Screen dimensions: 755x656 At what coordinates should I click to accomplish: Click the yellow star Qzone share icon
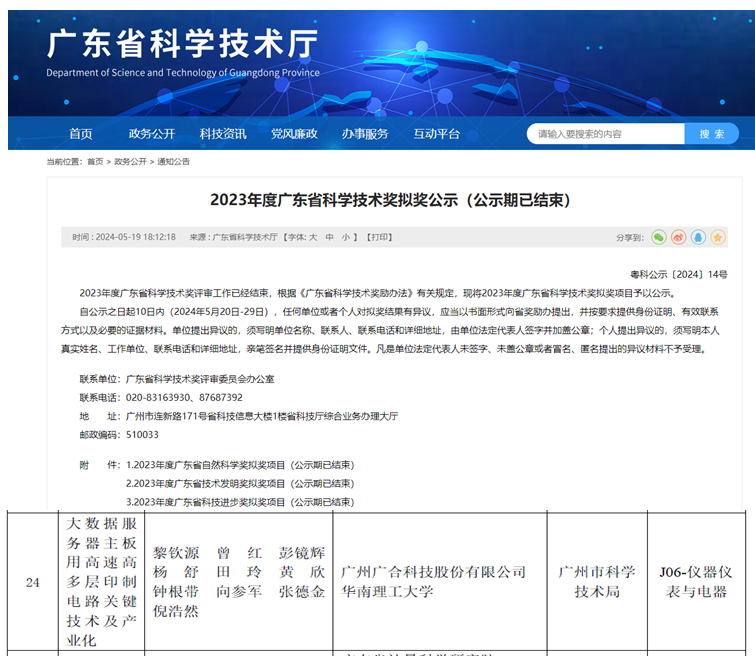pos(718,237)
